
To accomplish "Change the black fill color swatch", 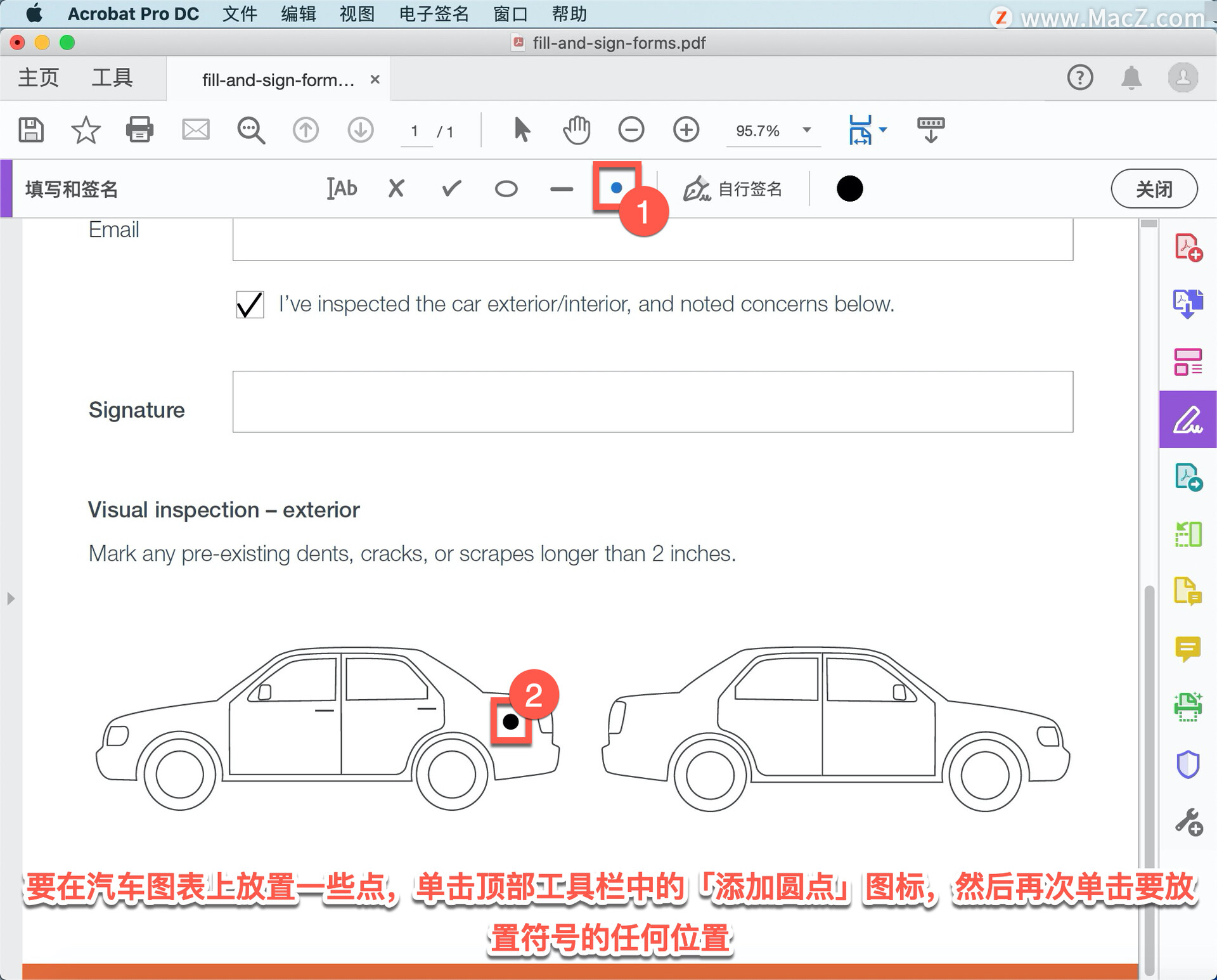I will tap(850, 188).
